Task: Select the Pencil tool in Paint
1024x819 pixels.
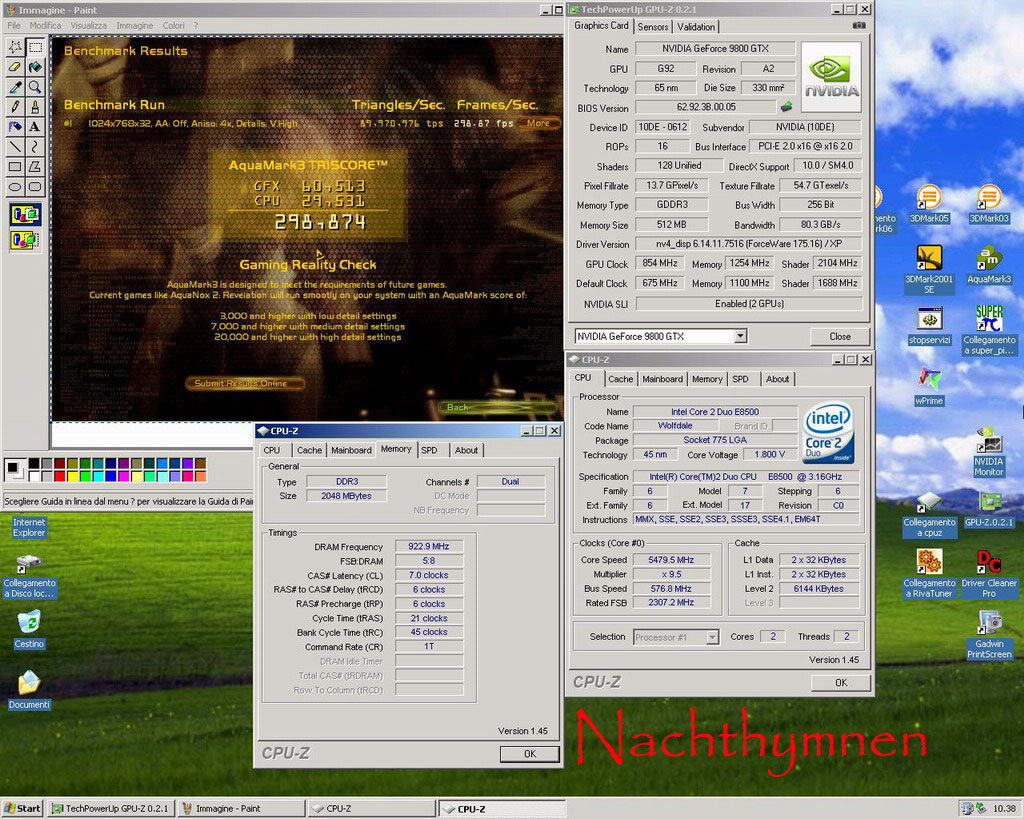Action: (x=14, y=106)
